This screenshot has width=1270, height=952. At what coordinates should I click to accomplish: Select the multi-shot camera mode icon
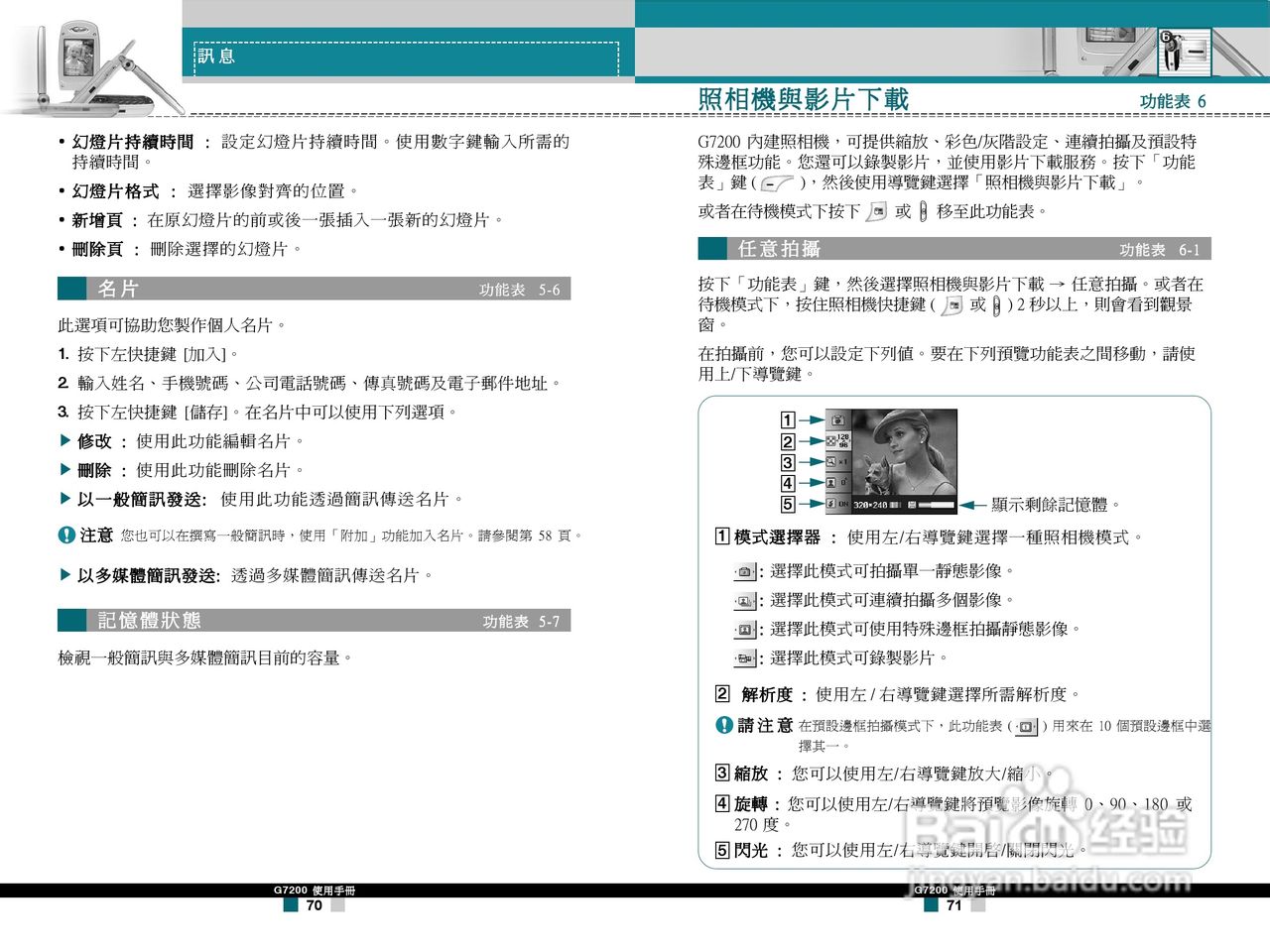(x=746, y=600)
